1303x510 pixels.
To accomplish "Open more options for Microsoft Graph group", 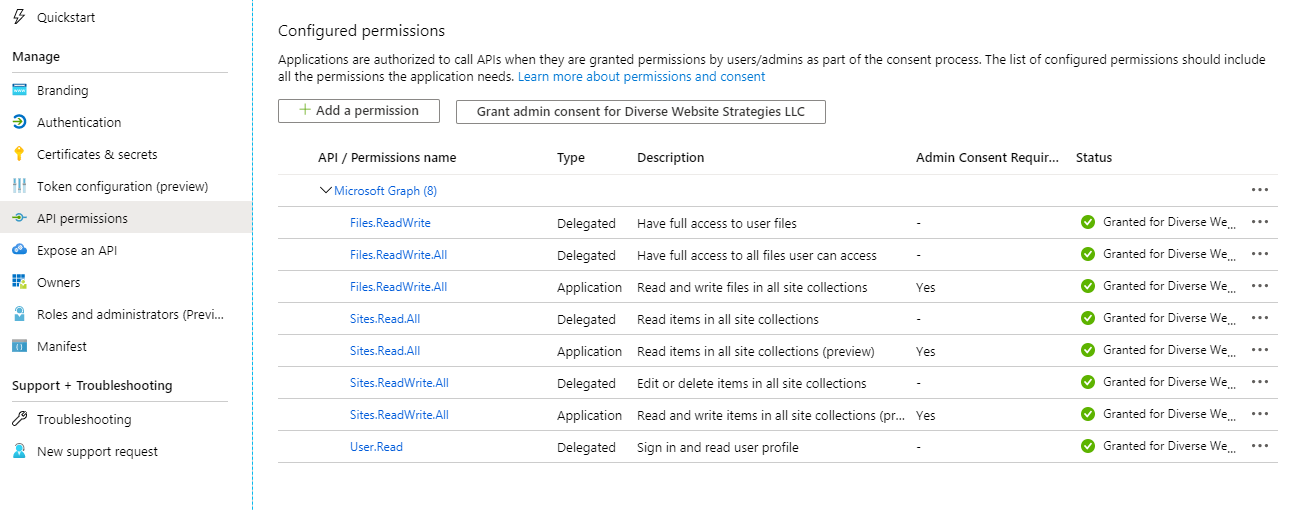I will coord(1259,190).
